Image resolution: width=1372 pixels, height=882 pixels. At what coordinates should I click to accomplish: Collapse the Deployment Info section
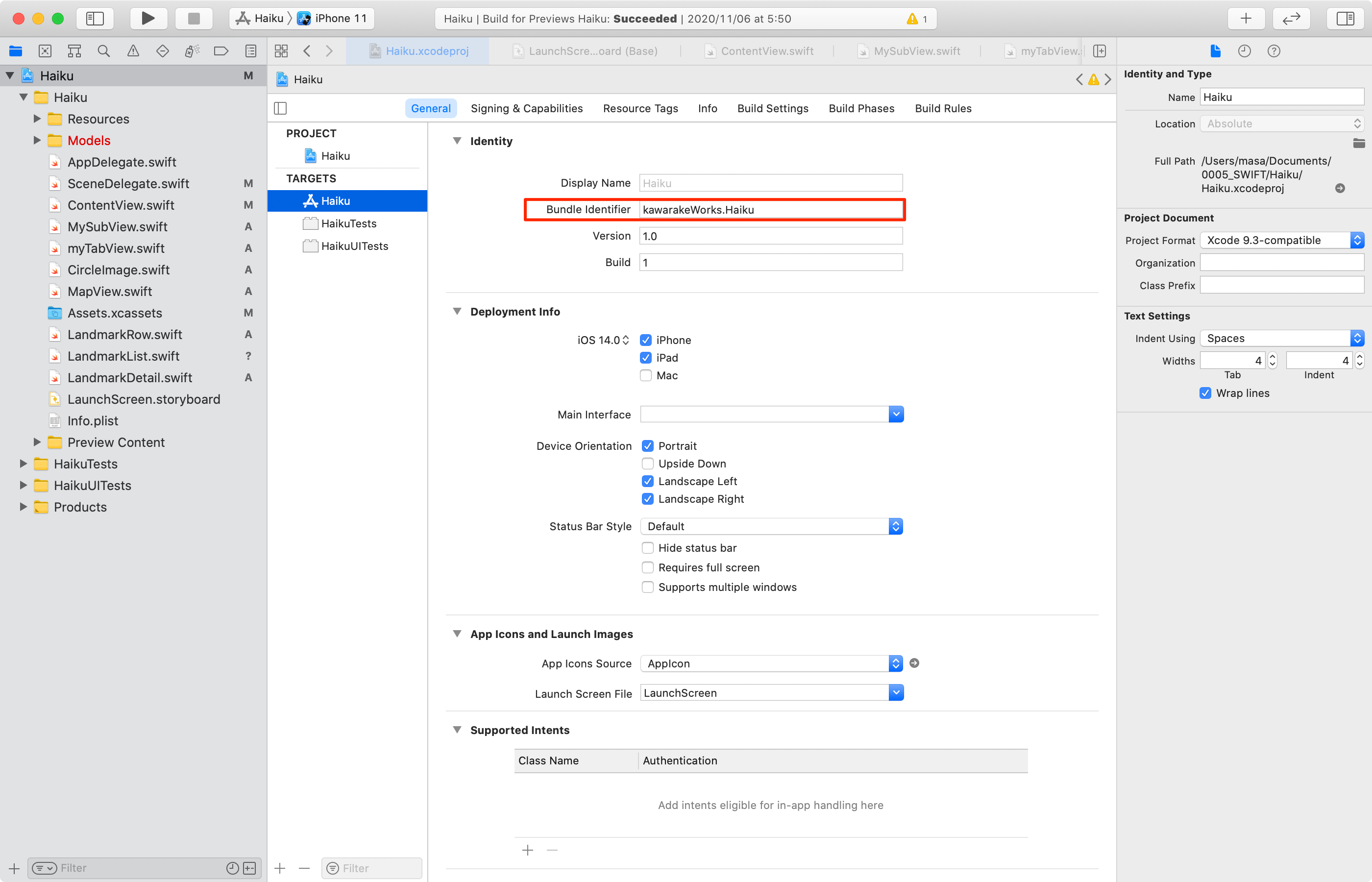point(457,312)
